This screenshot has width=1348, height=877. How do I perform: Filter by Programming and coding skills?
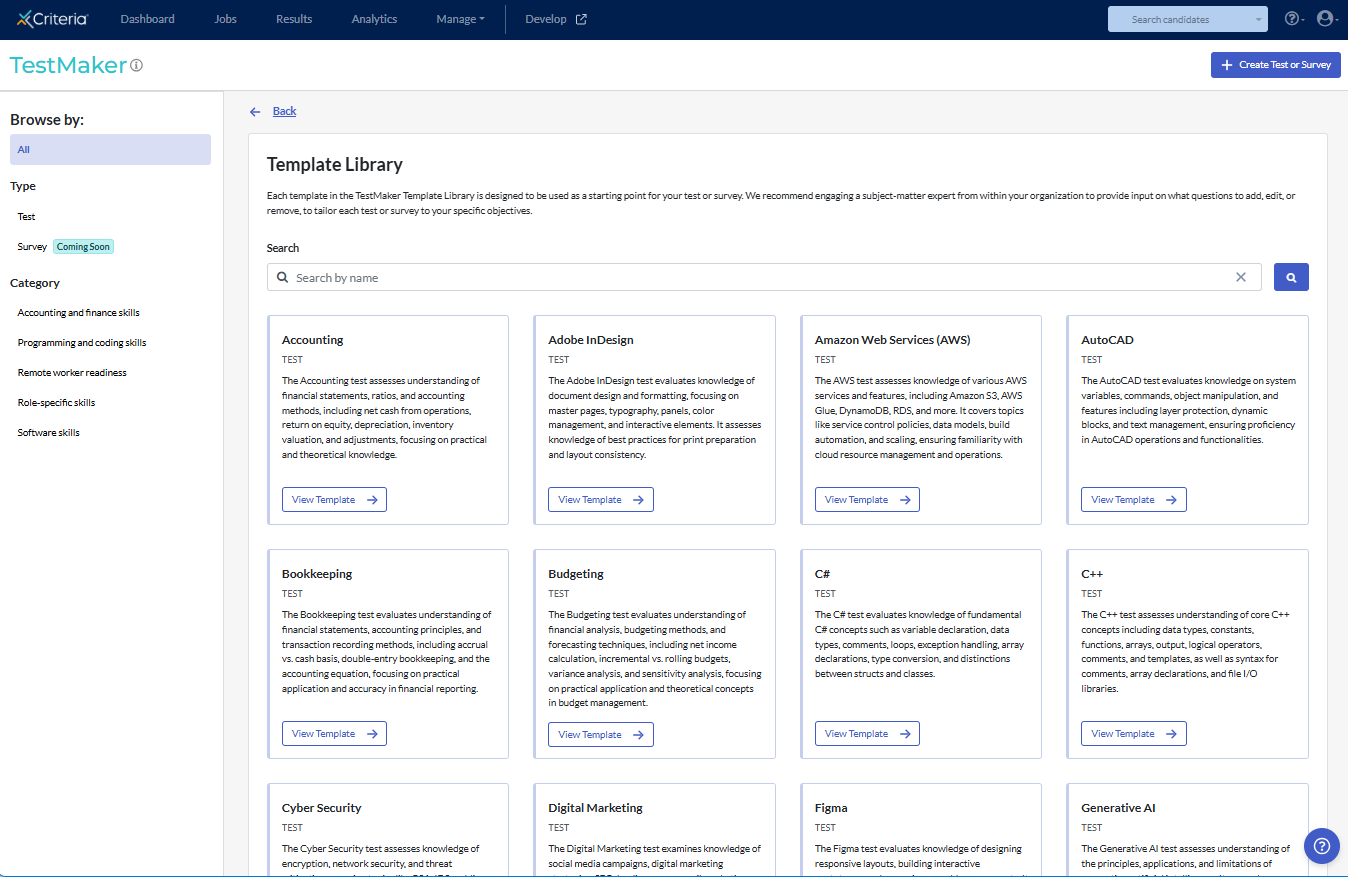(x=82, y=343)
